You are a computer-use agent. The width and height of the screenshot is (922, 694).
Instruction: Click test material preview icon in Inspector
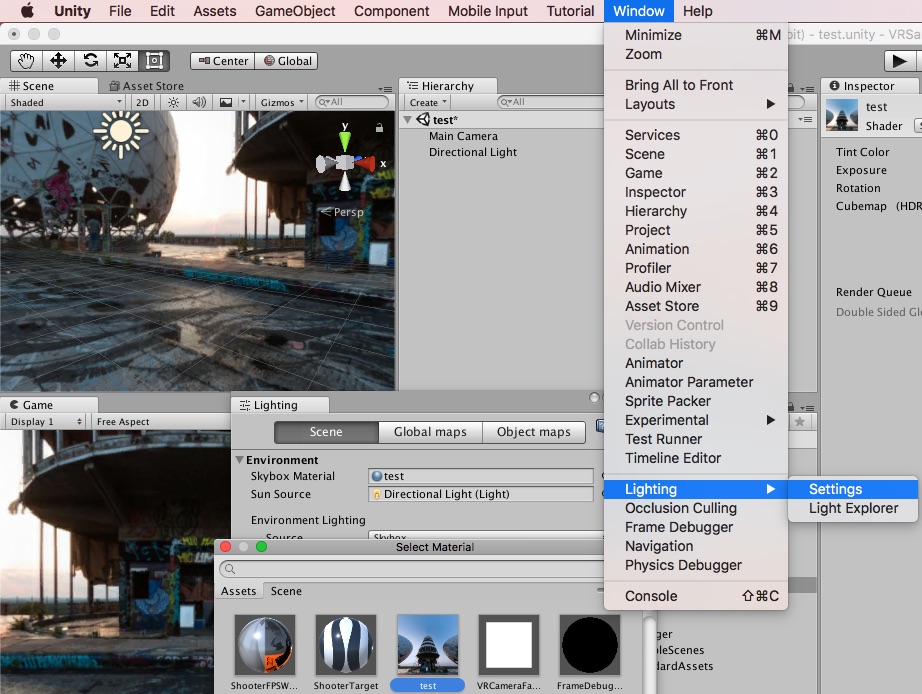842,115
